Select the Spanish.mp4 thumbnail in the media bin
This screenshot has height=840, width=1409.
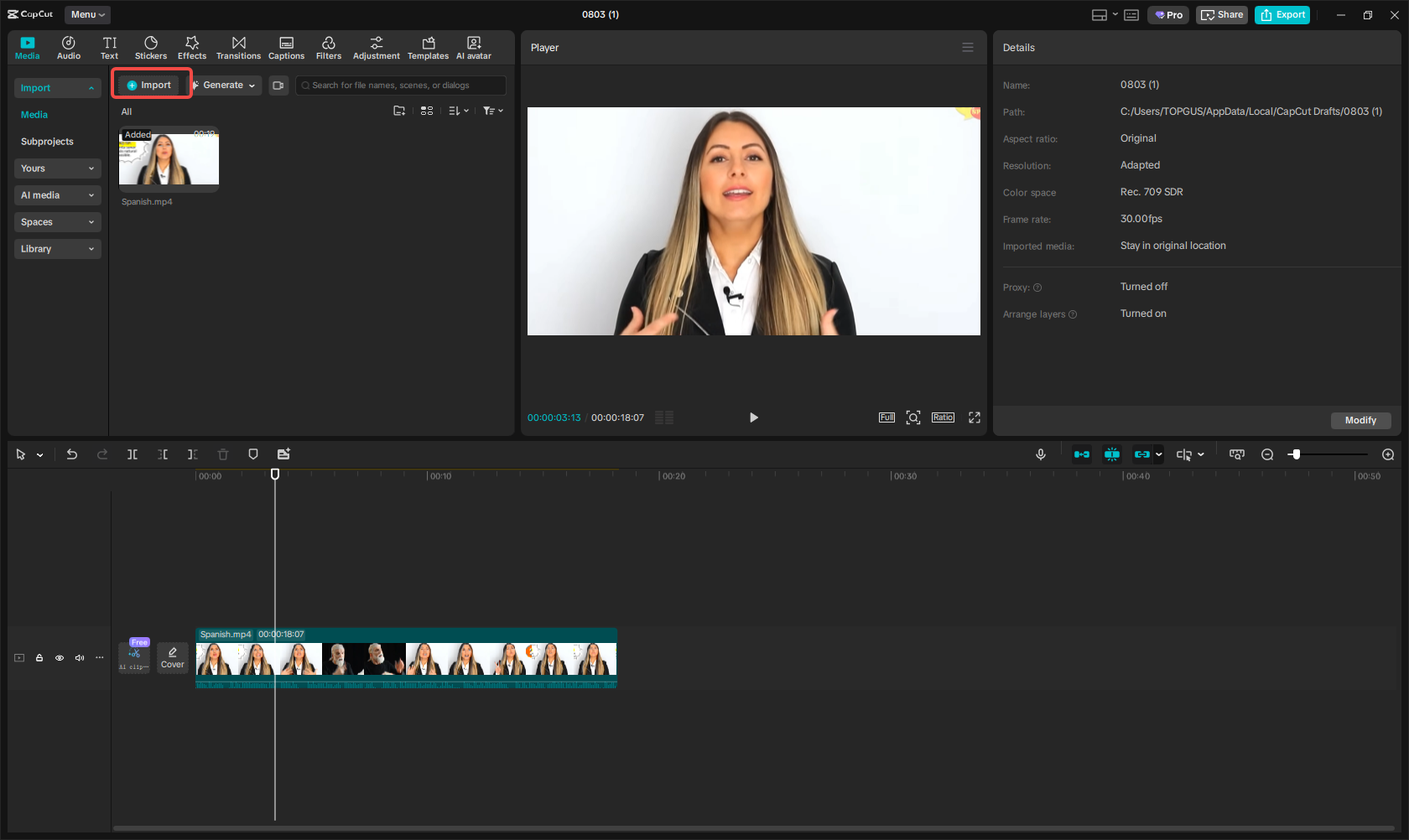(169, 158)
